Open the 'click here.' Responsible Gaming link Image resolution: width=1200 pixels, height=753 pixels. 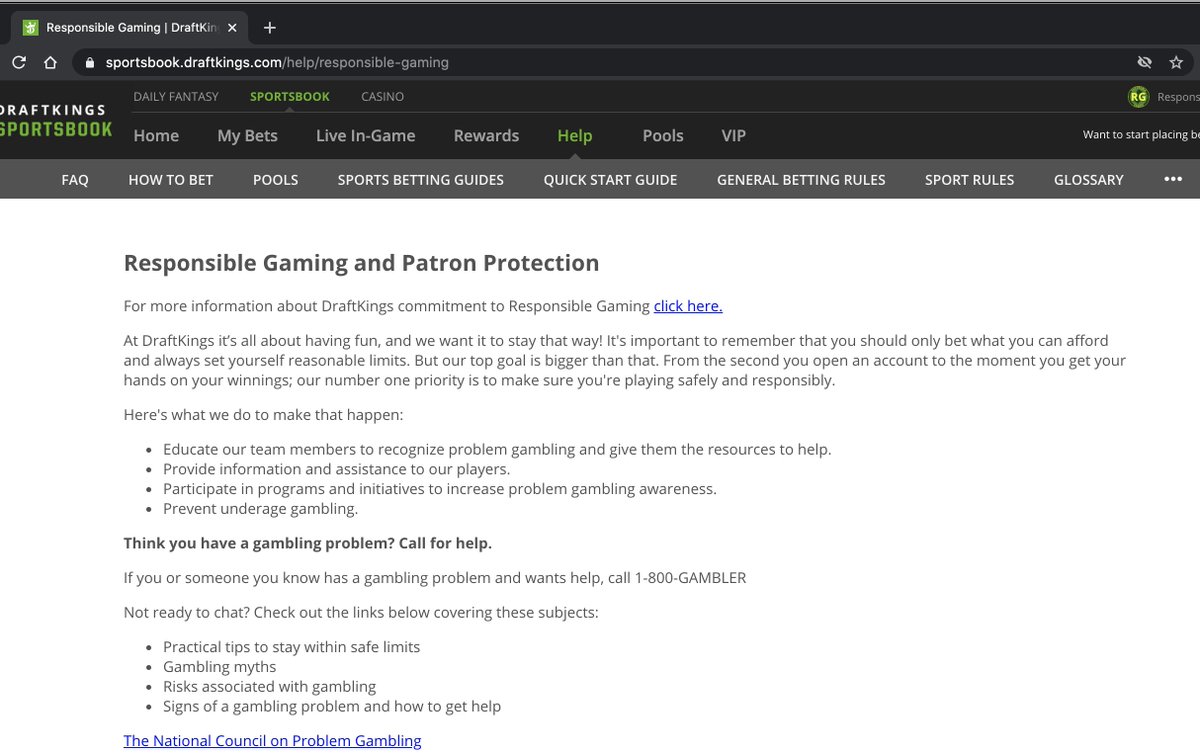coord(687,306)
